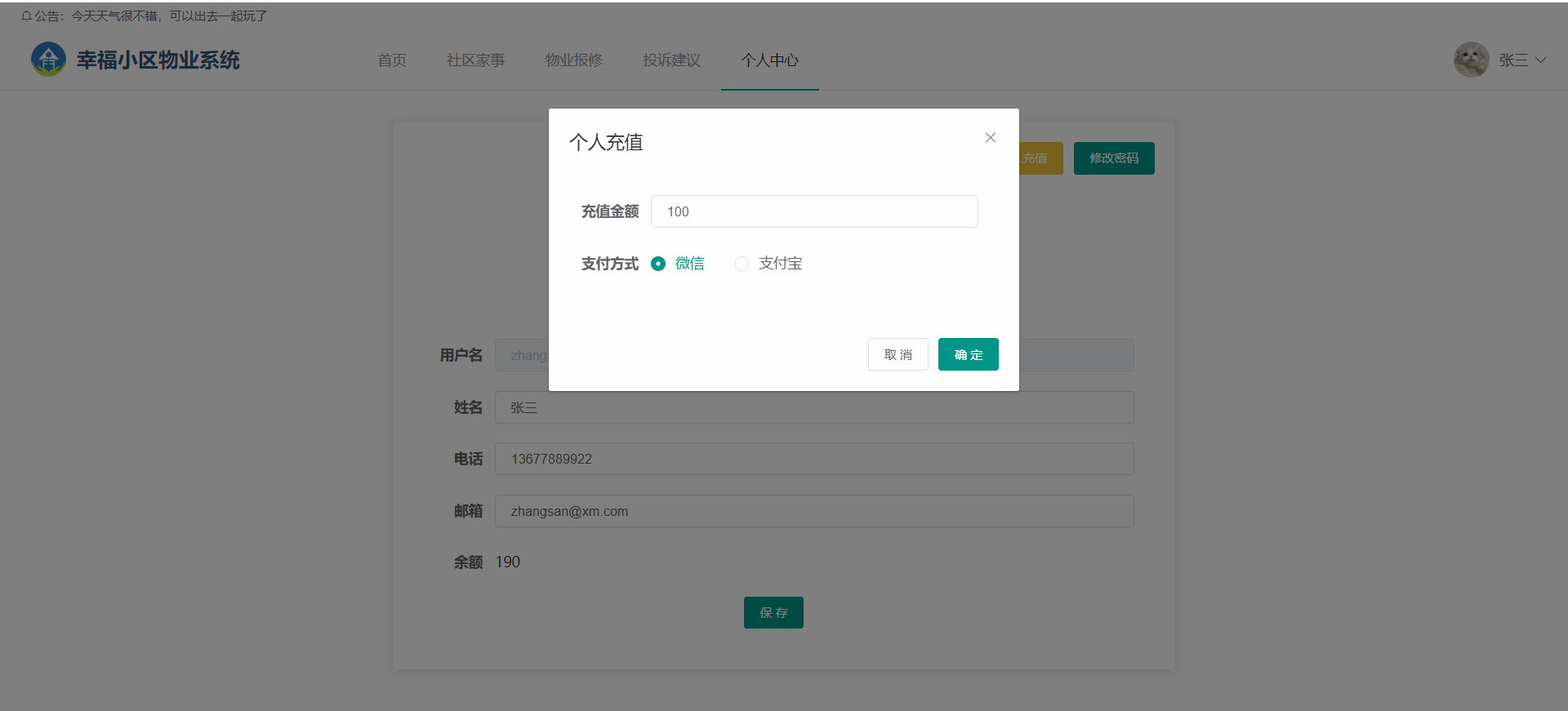Open 物业报修 nav tab
1568x711 pixels.
[573, 60]
